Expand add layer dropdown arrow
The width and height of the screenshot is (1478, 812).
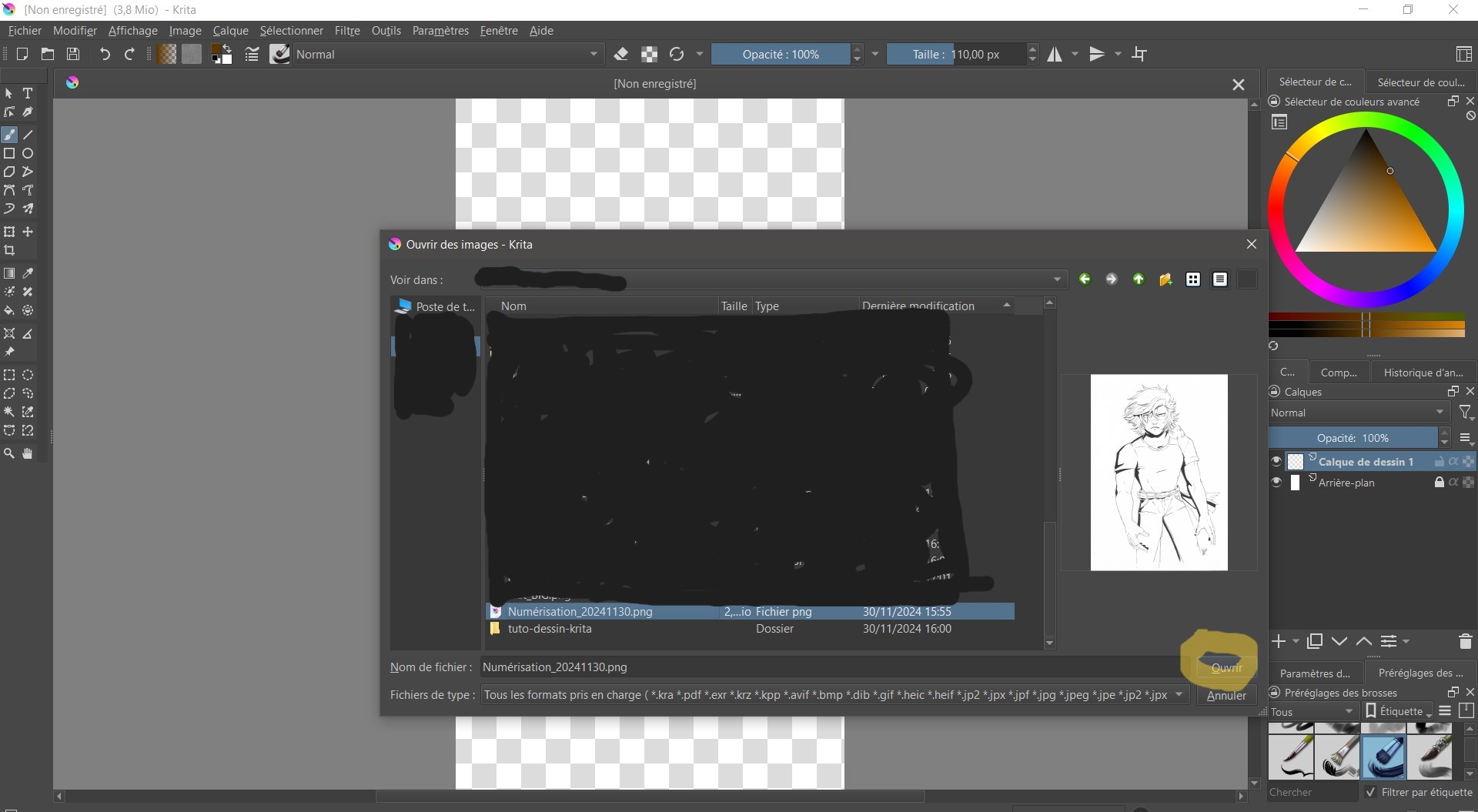pos(1296,641)
